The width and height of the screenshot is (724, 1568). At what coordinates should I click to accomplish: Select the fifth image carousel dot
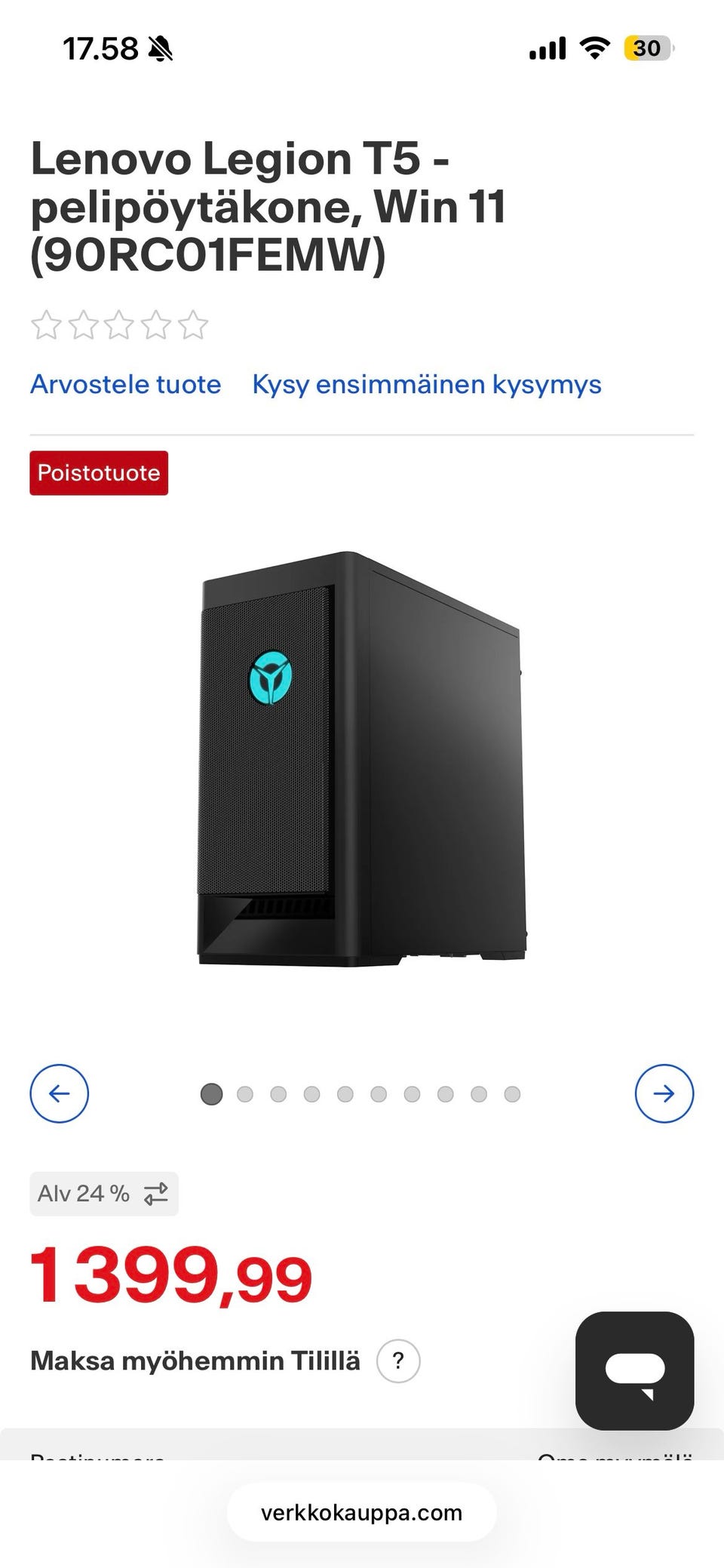(345, 1094)
